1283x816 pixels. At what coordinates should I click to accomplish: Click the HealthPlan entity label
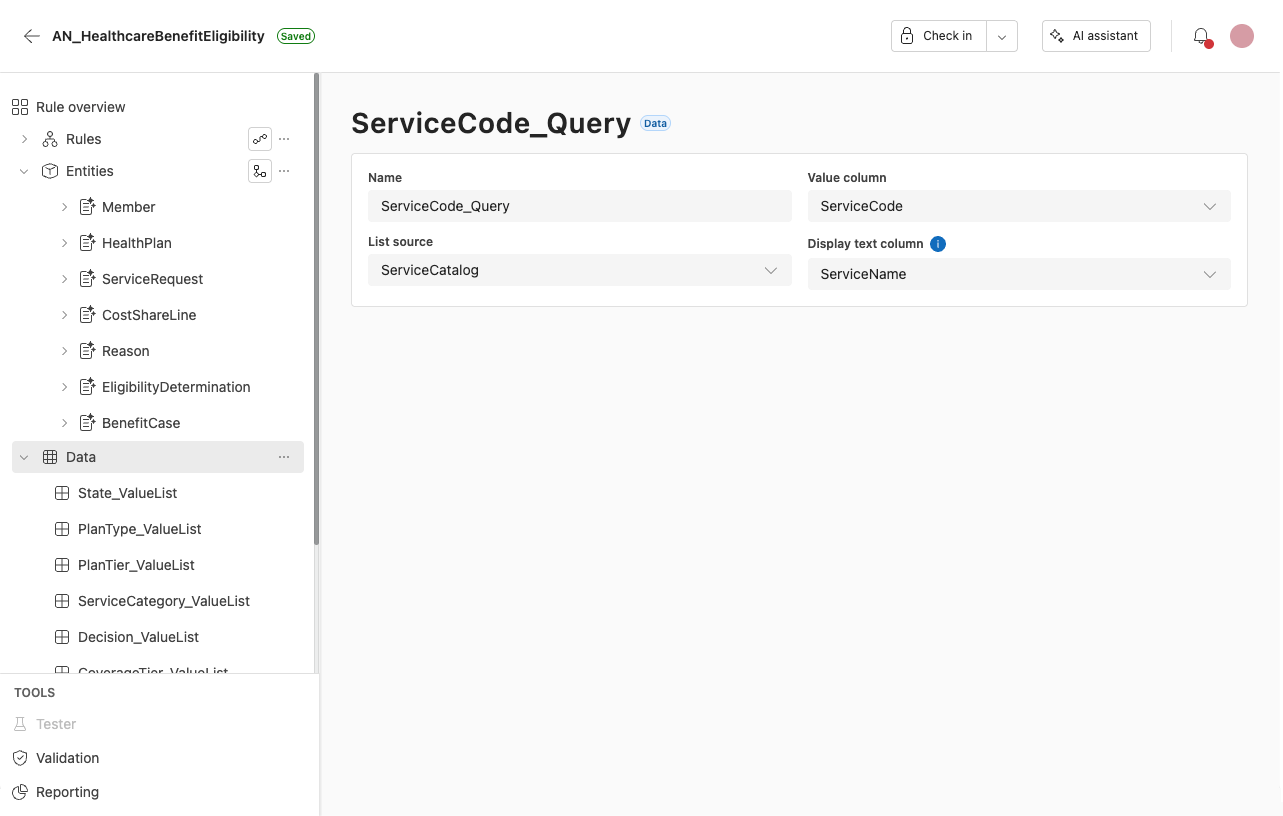pyautogui.click(x=137, y=243)
